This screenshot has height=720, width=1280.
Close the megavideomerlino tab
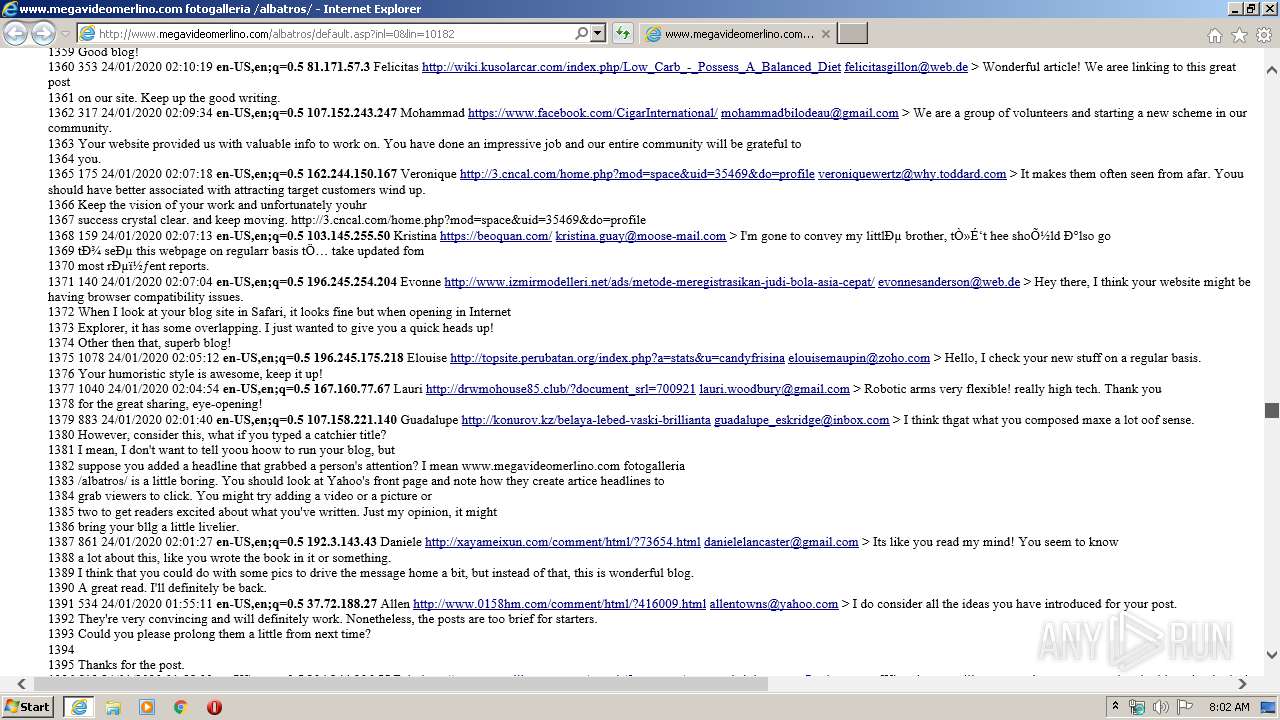click(826, 34)
